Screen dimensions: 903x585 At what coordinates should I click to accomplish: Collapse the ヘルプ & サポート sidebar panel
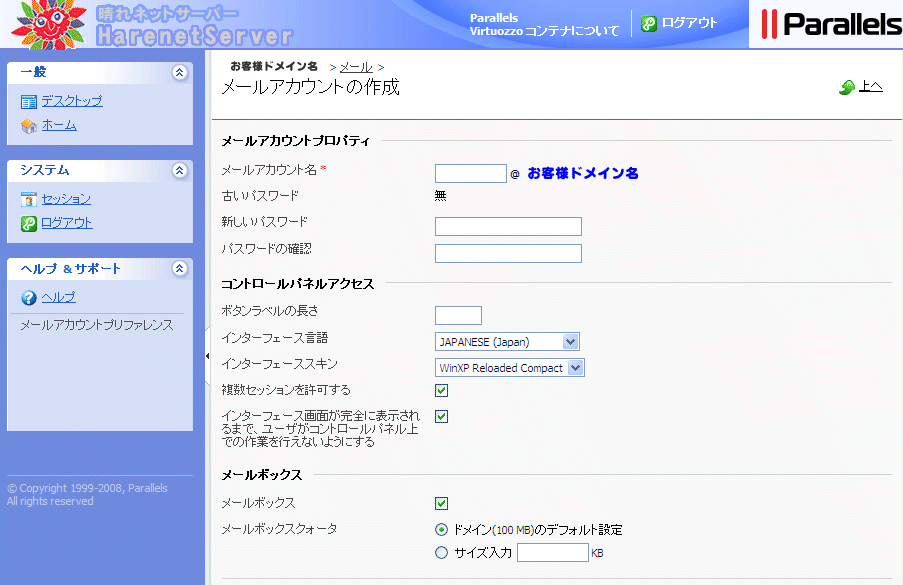[x=180, y=268]
